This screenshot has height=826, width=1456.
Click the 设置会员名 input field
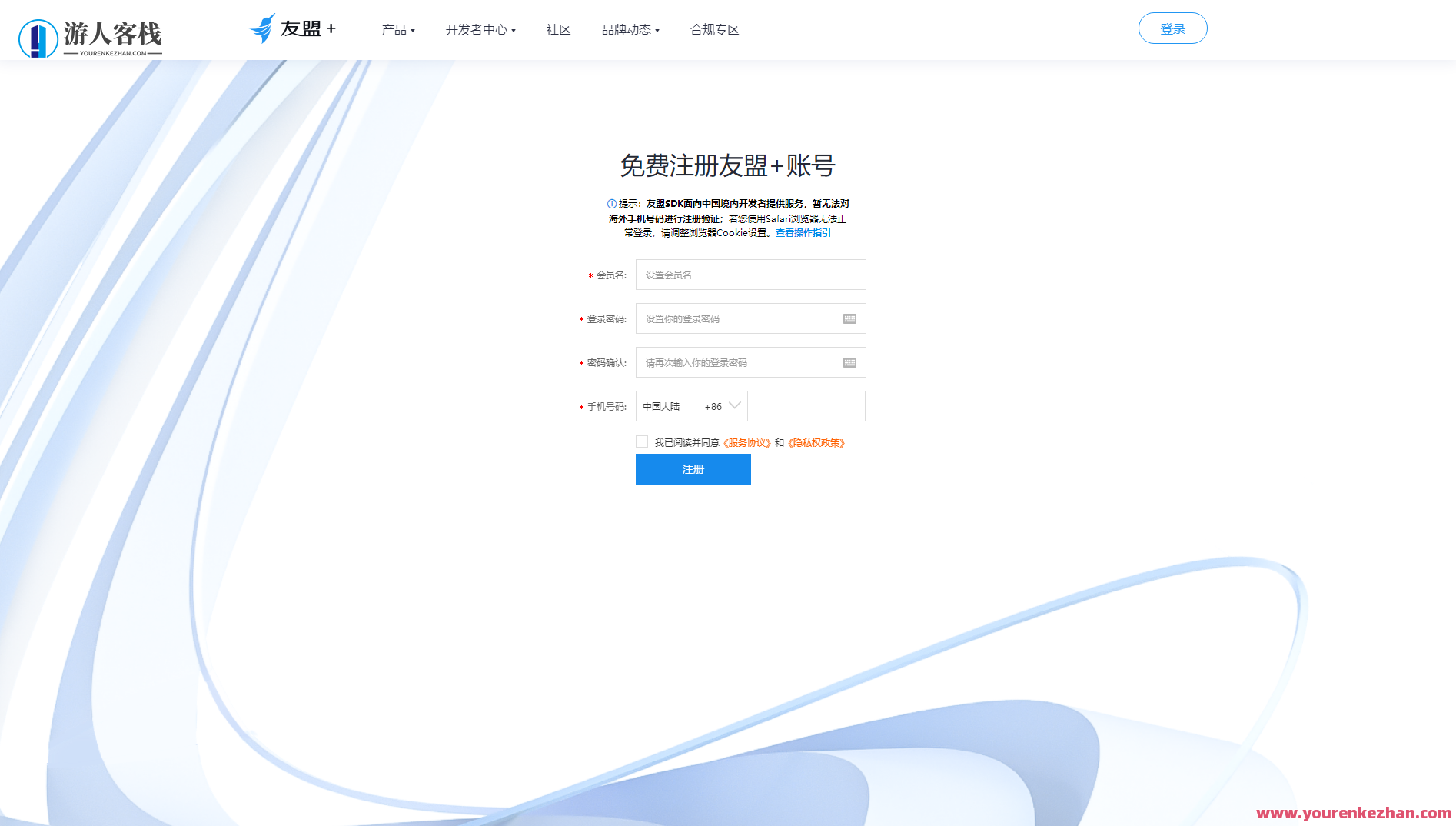[x=750, y=275]
